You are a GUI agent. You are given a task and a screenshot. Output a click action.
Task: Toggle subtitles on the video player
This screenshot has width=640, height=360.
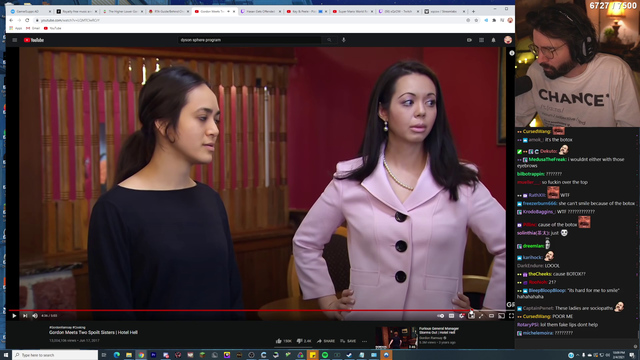click(451, 316)
